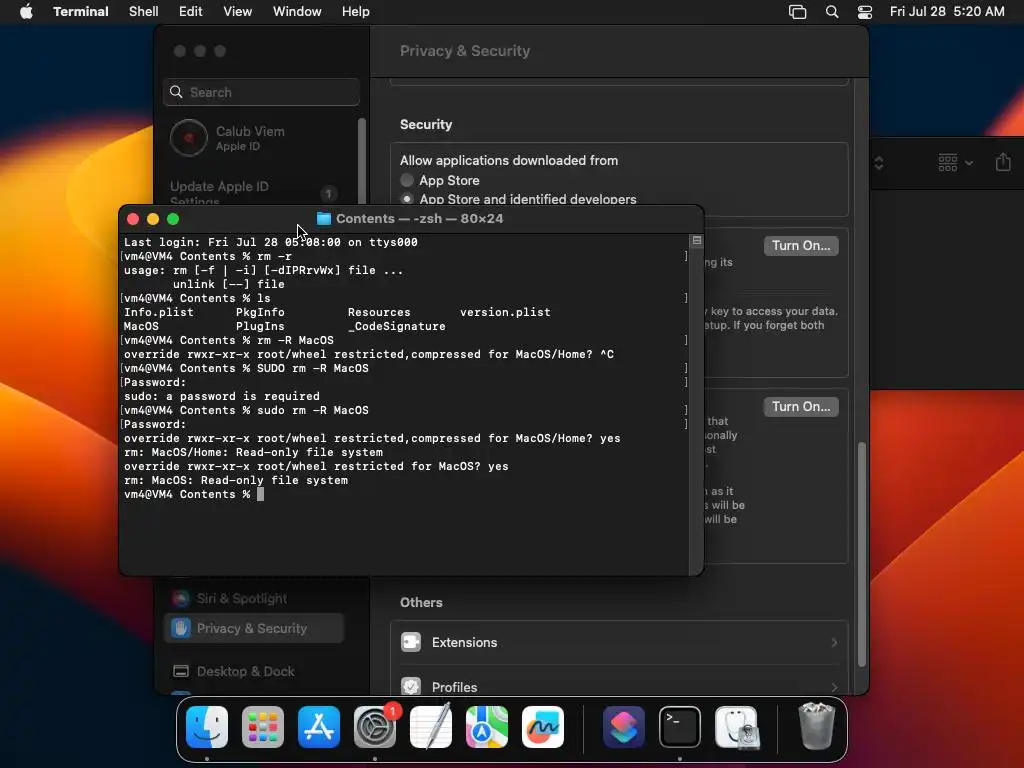Open Maps from the Dock

487,727
